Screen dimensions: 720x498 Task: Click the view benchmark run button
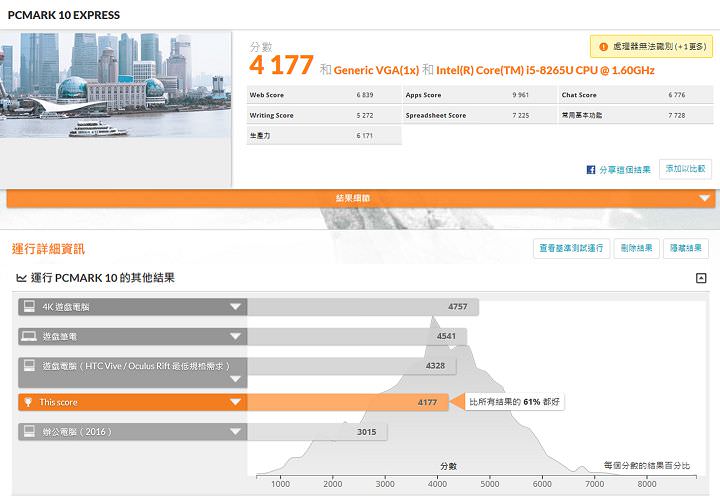coord(571,248)
